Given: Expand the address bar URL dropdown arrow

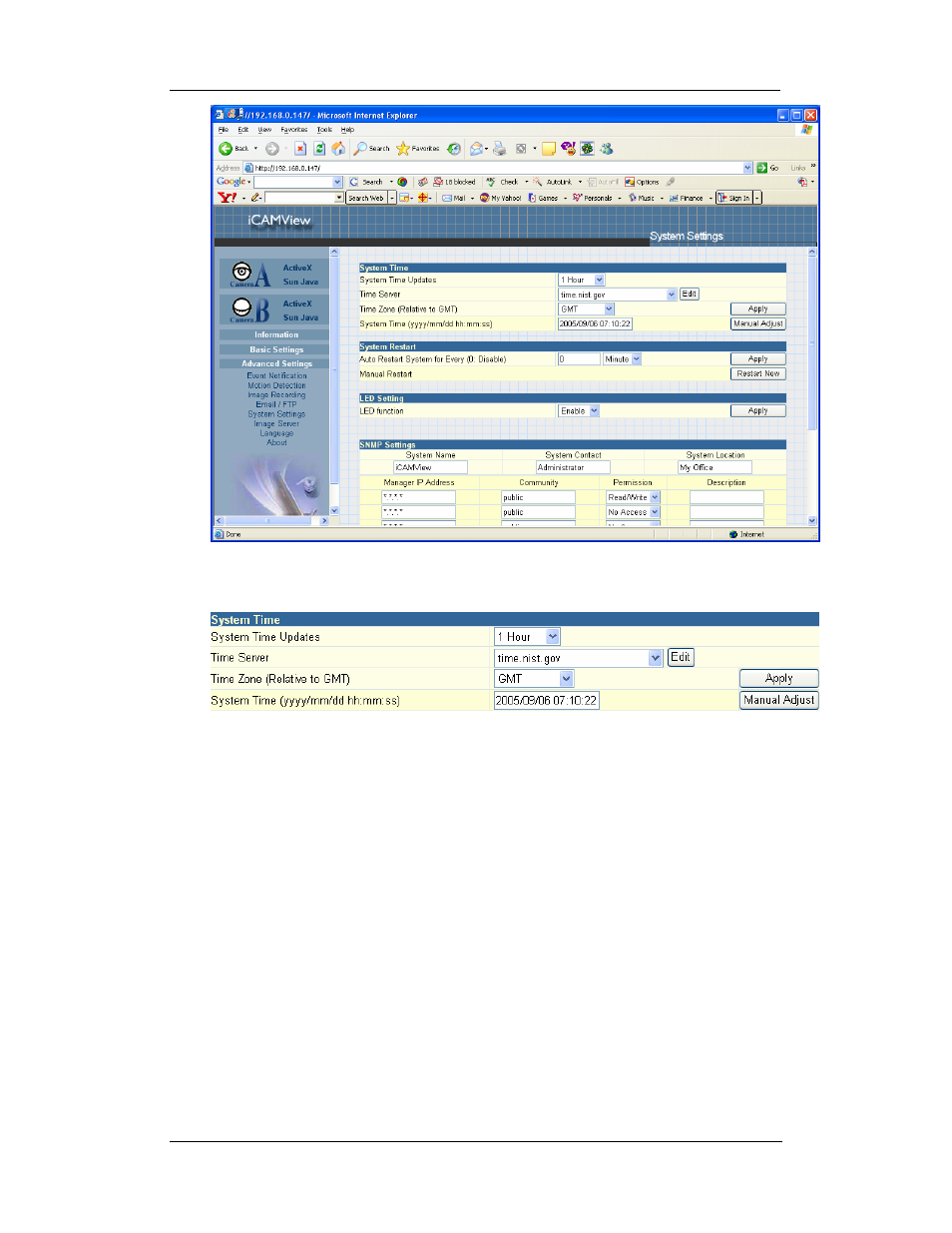Looking at the screenshot, I should click(748, 168).
